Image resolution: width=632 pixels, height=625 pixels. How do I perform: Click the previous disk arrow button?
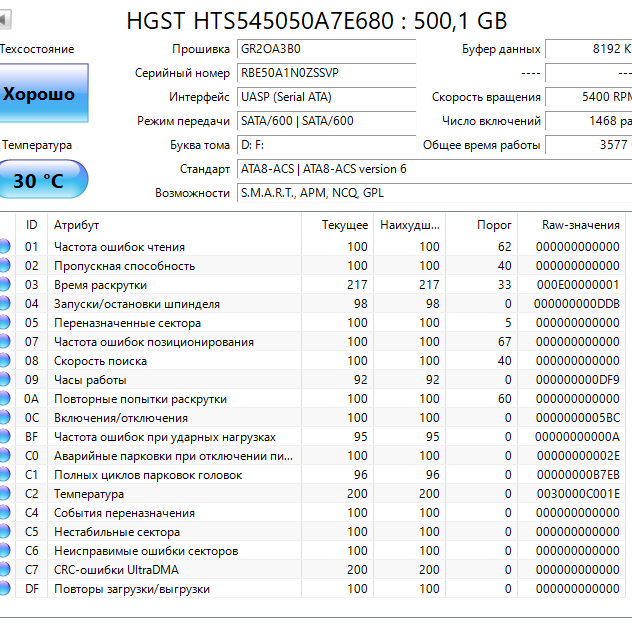5,19
